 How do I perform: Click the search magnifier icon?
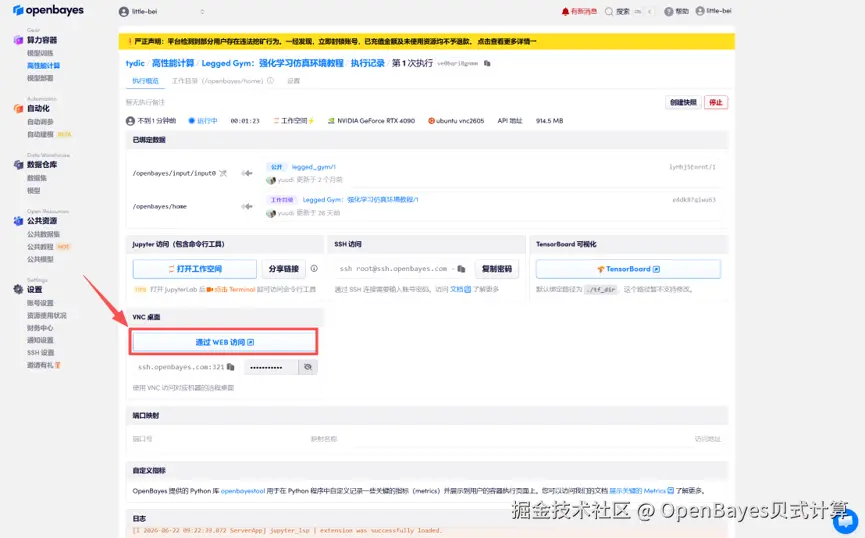(x=609, y=12)
